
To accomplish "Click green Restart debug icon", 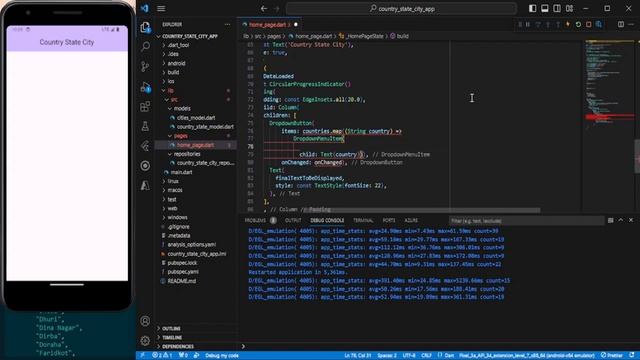I will [x=578, y=25].
